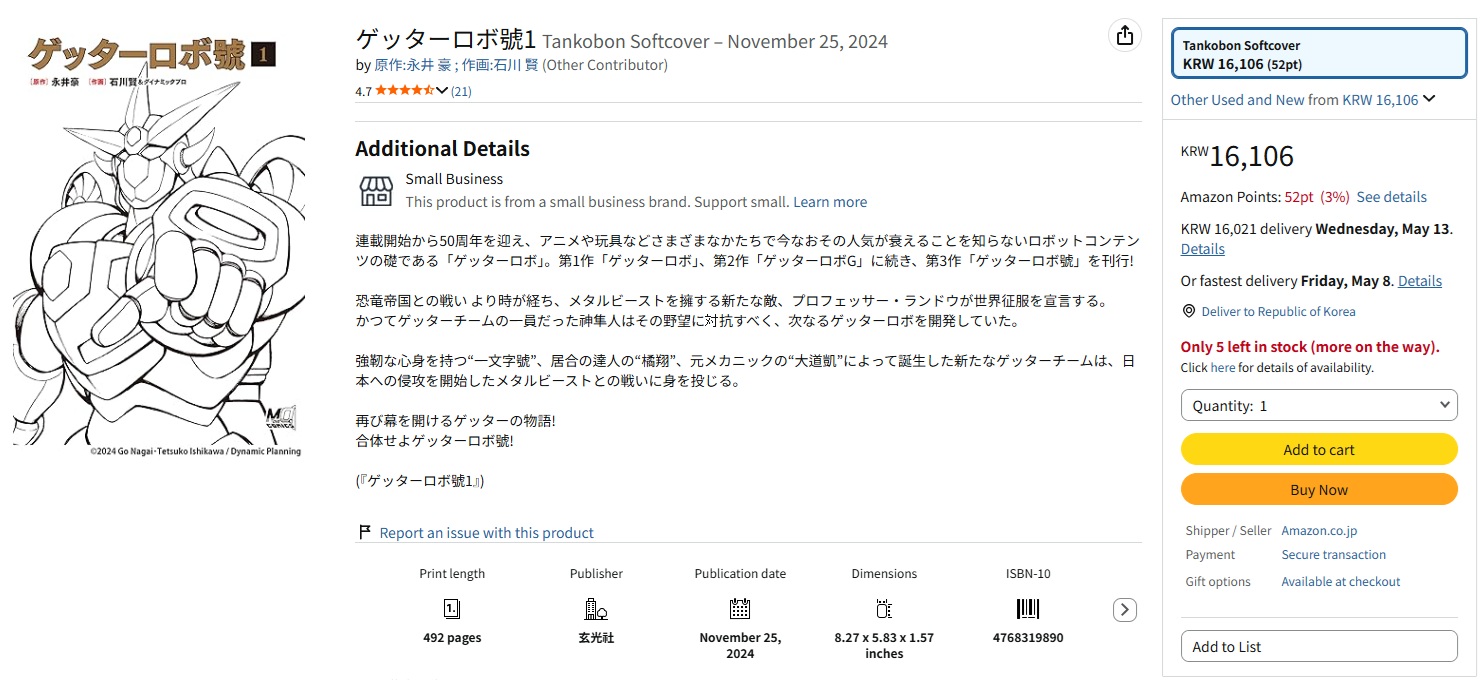Click the 'here' availability details link
The height and width of the screenshot is (680, 1483).
(1223, 367)
